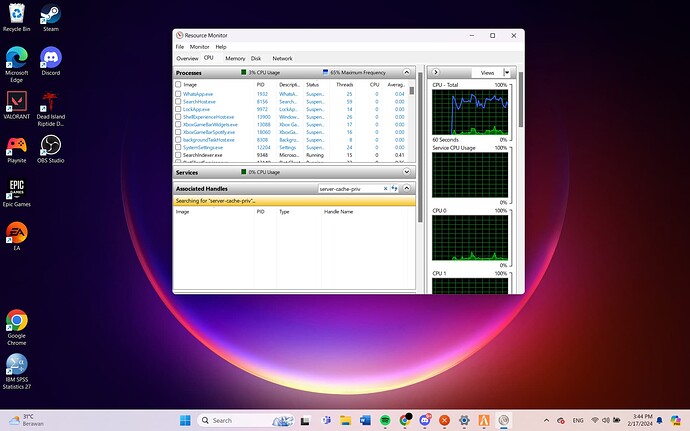Switch to the Memory tab
This screenshot has height=431, width=690.
coord(235,58)
